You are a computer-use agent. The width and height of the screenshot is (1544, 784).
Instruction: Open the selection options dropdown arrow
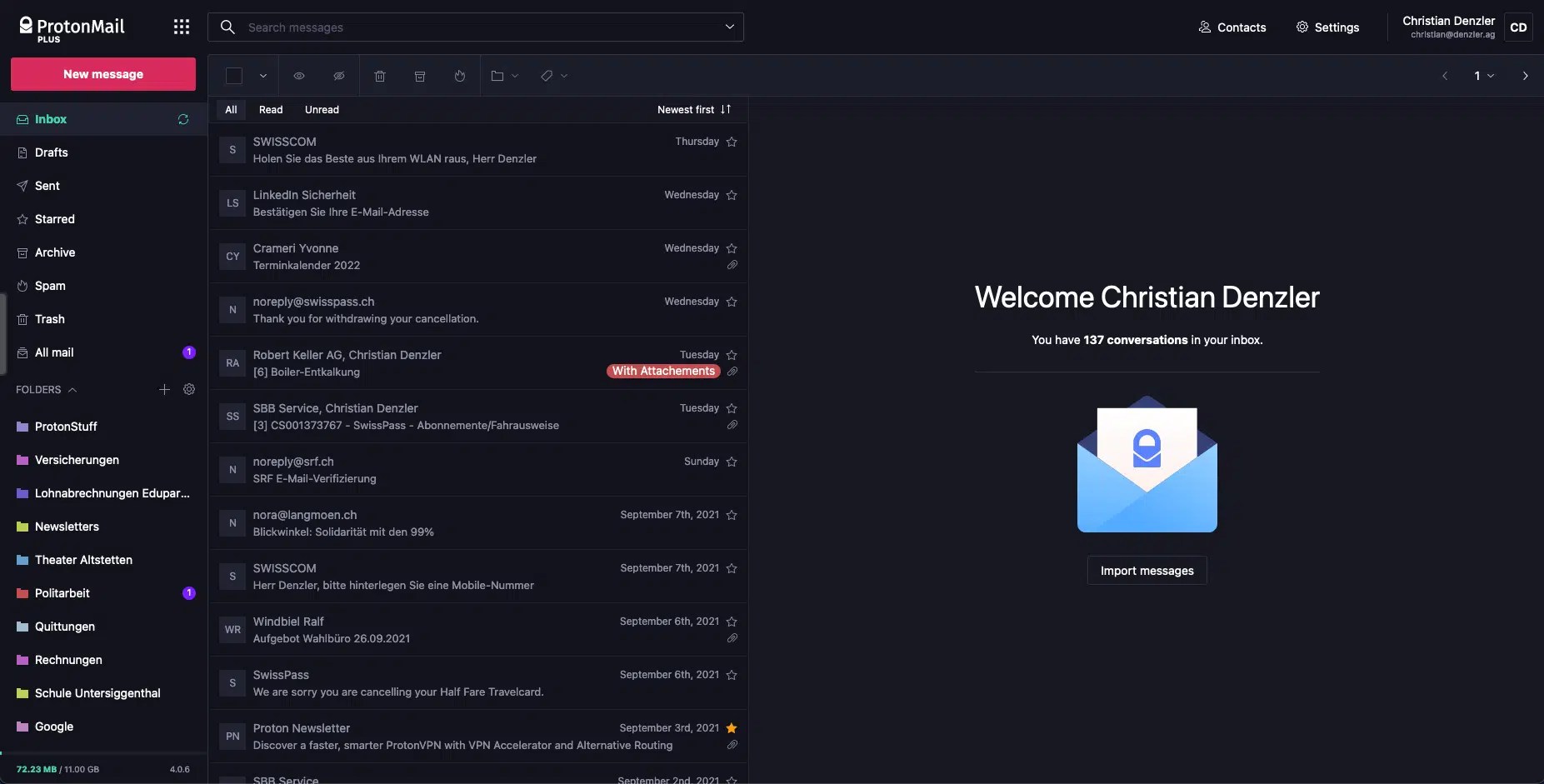[x=263, y=76]
